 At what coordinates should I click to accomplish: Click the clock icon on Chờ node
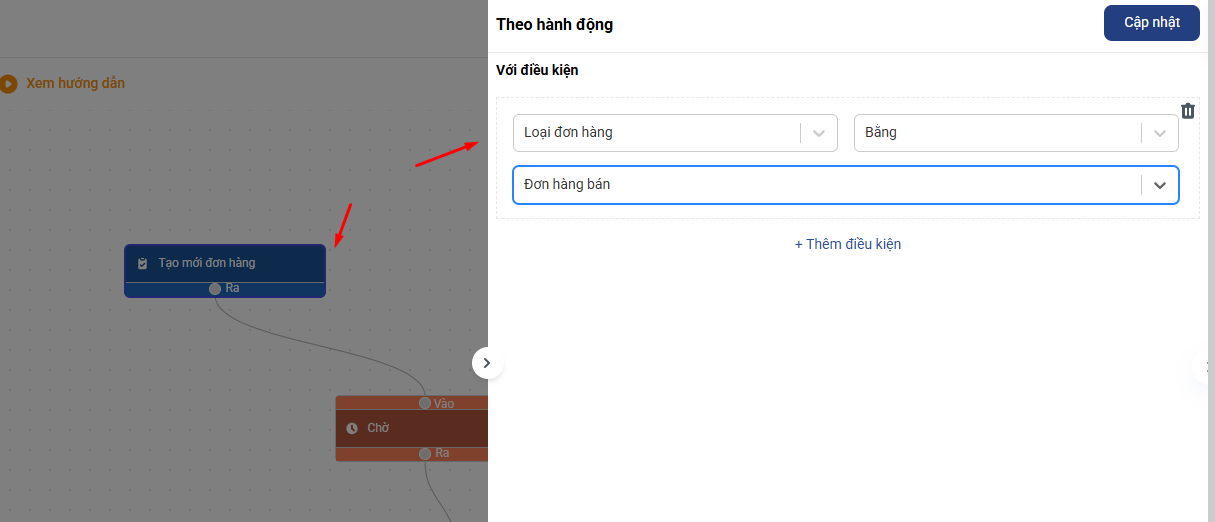[x=352, y=428]
